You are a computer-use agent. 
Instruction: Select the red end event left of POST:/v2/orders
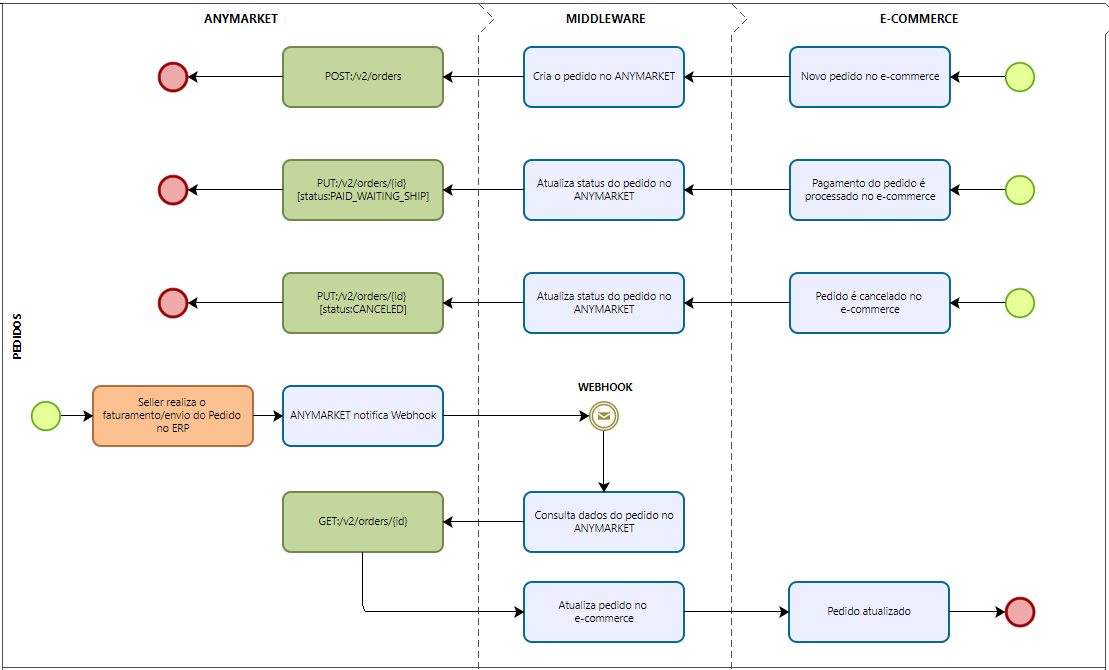[173, 77]
